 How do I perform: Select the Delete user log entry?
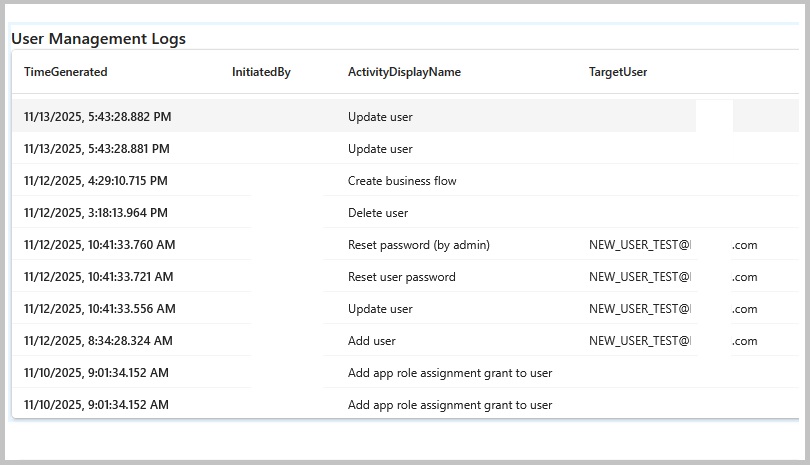click(x=378, y=213)
